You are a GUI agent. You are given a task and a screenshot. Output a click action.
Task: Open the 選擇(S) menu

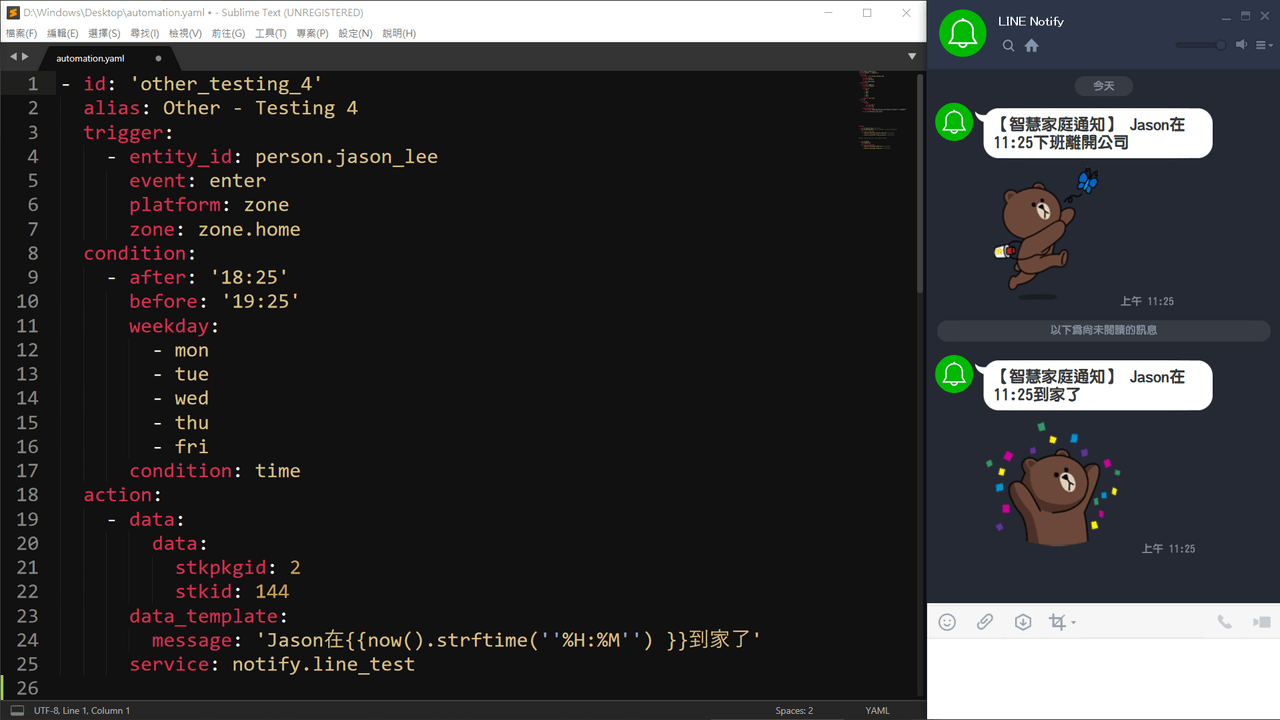tap(104, 33)
